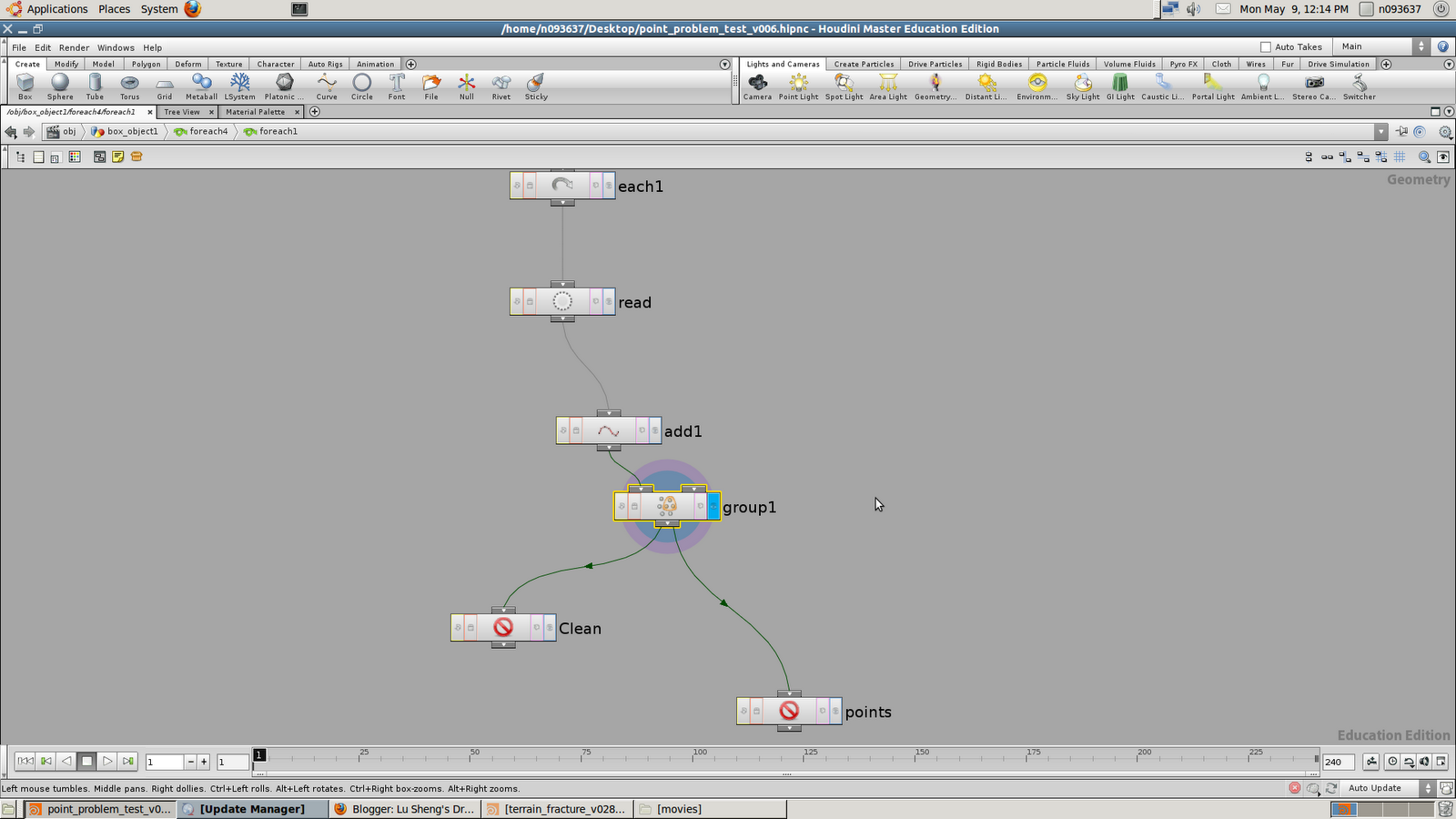Select the Metaball shelf tool
The width and height of the screenshot is (1456, 819).
[x=201, y=86]
